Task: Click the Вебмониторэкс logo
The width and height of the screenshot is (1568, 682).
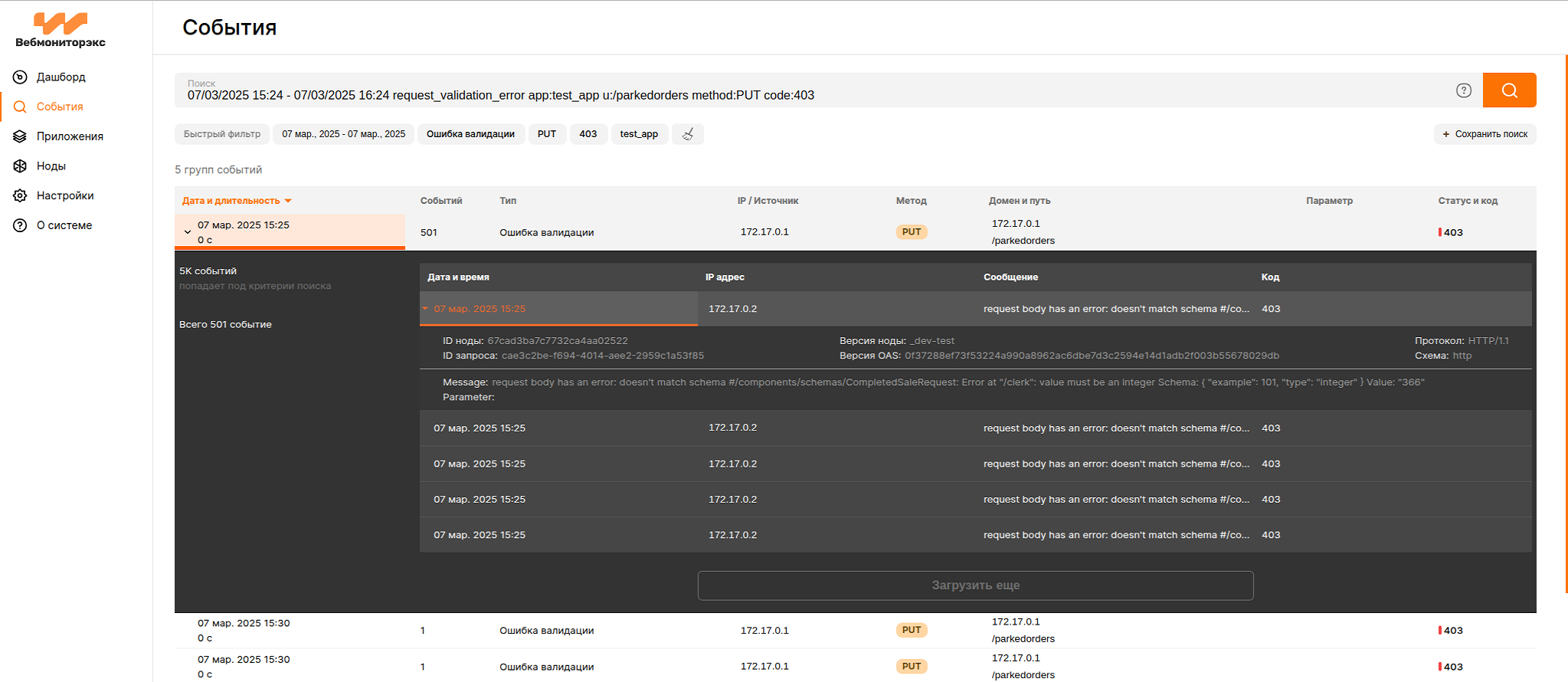Action: (61, 30)
